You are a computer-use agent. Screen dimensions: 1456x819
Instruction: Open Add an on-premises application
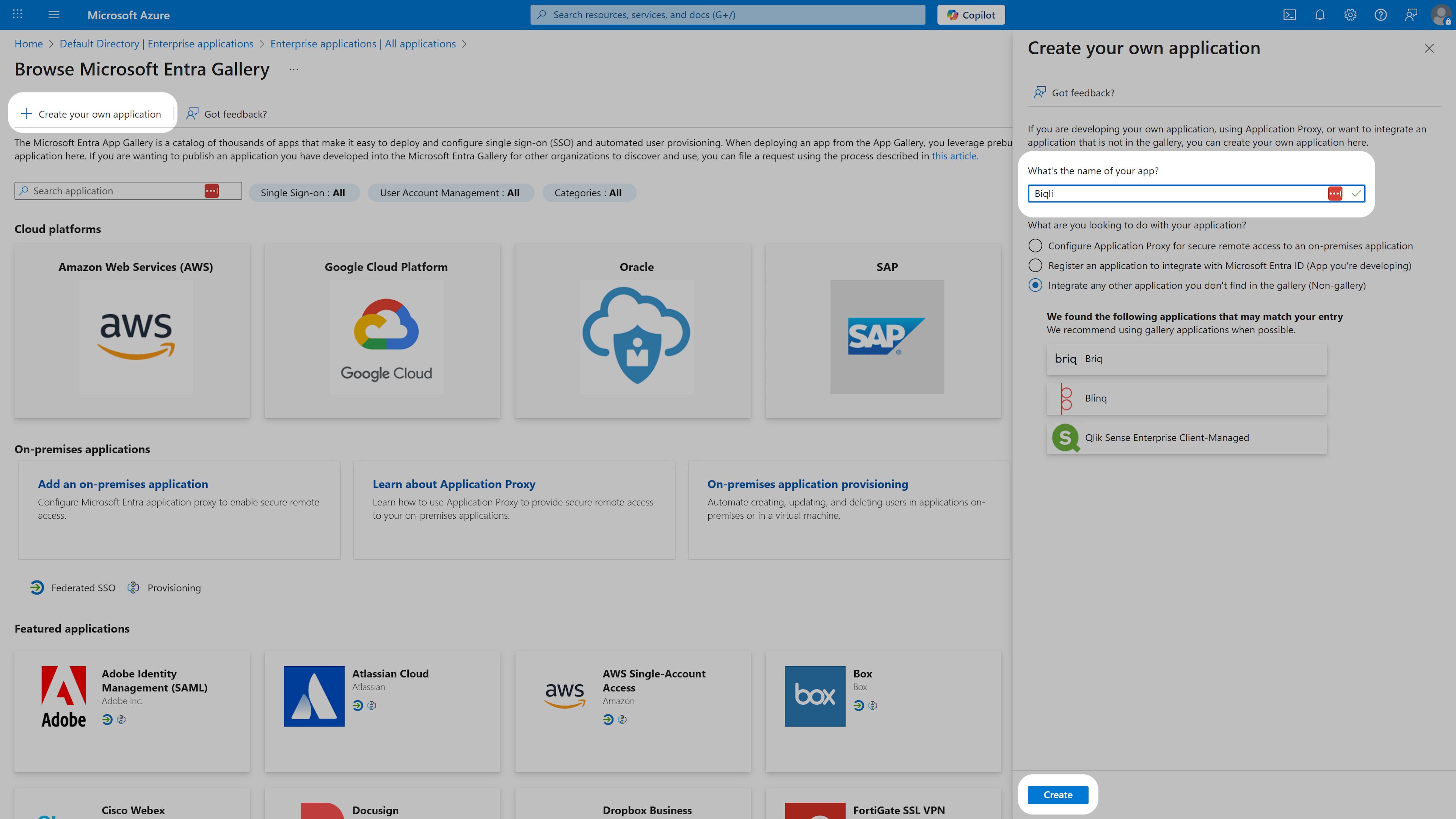(x=122, y=484)
